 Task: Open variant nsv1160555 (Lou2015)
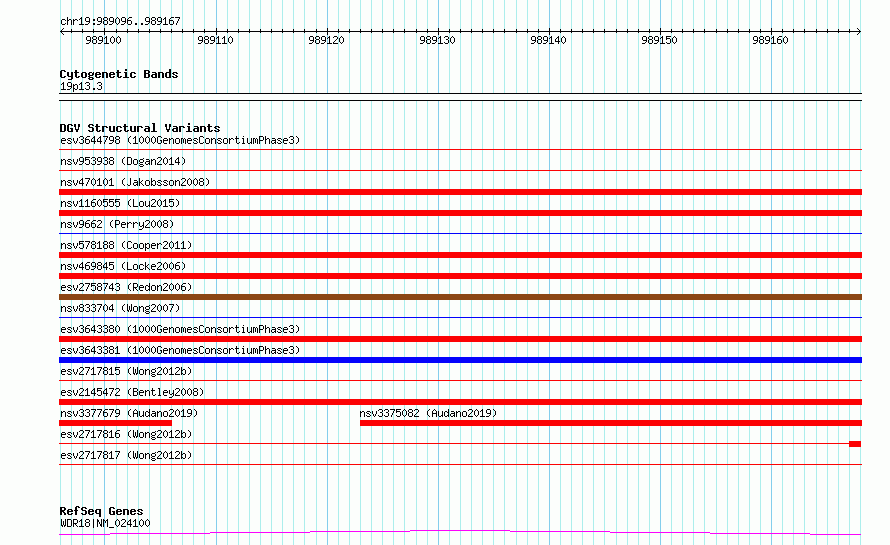[x=120, y=203]
